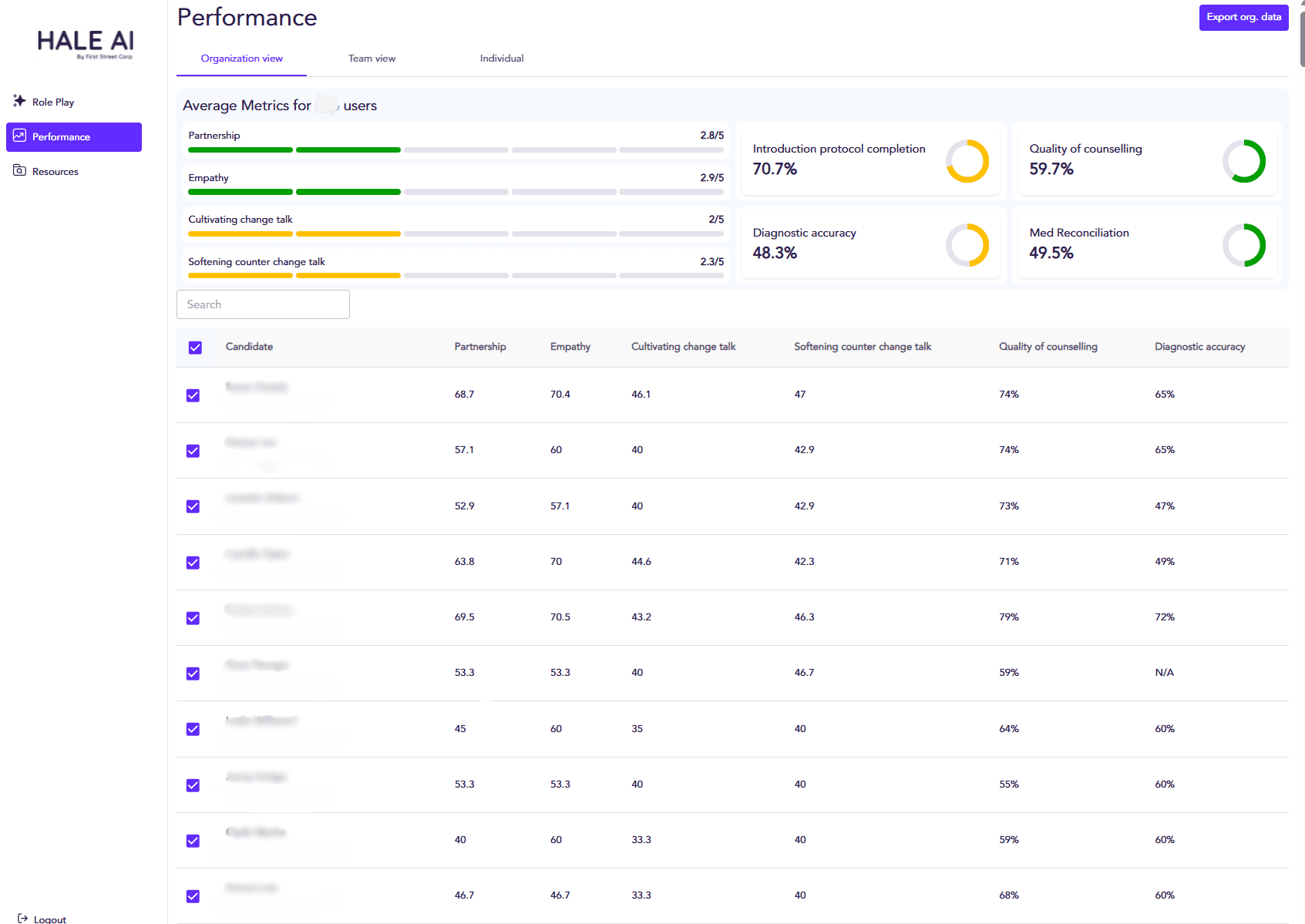Click the Empathy column header
1305x924 pixels.
pos(570,347)
